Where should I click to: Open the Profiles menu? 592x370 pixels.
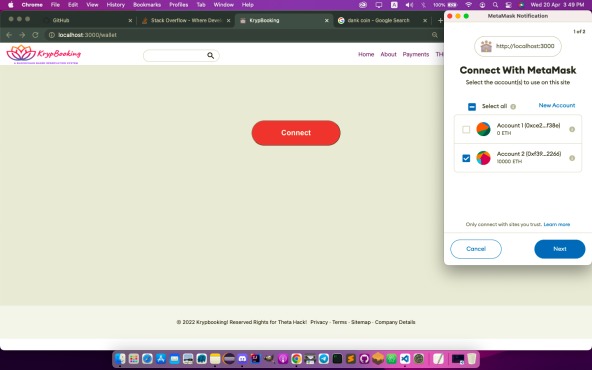(179, 5)
